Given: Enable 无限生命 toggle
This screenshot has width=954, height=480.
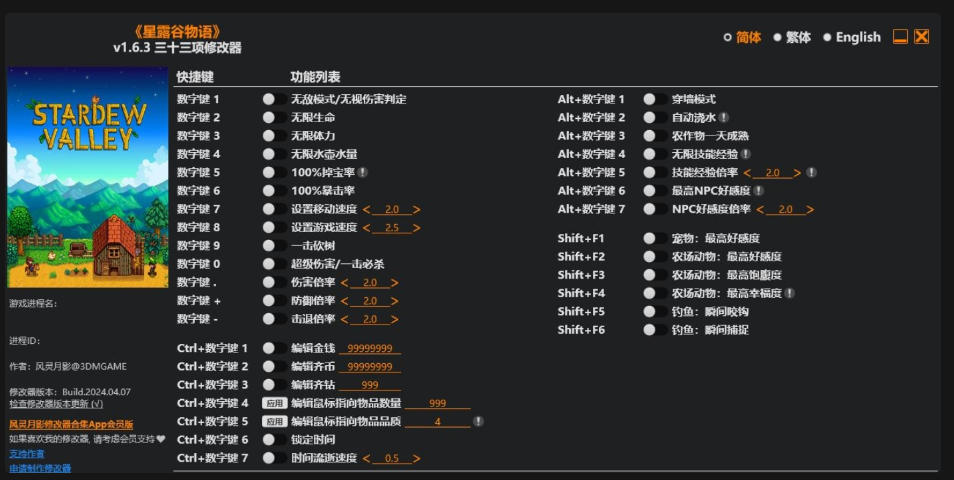Looking at the screenshot, I should pyautogui.click(x=274, y=117).
